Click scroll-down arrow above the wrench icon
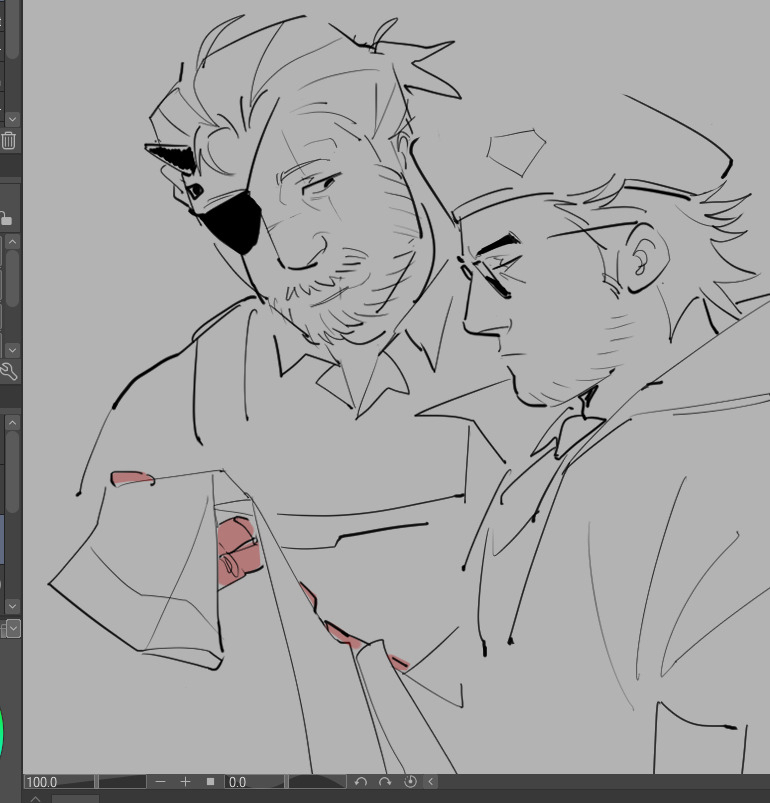This screenshot has height=803, width=770. click(x=12, y=350)
